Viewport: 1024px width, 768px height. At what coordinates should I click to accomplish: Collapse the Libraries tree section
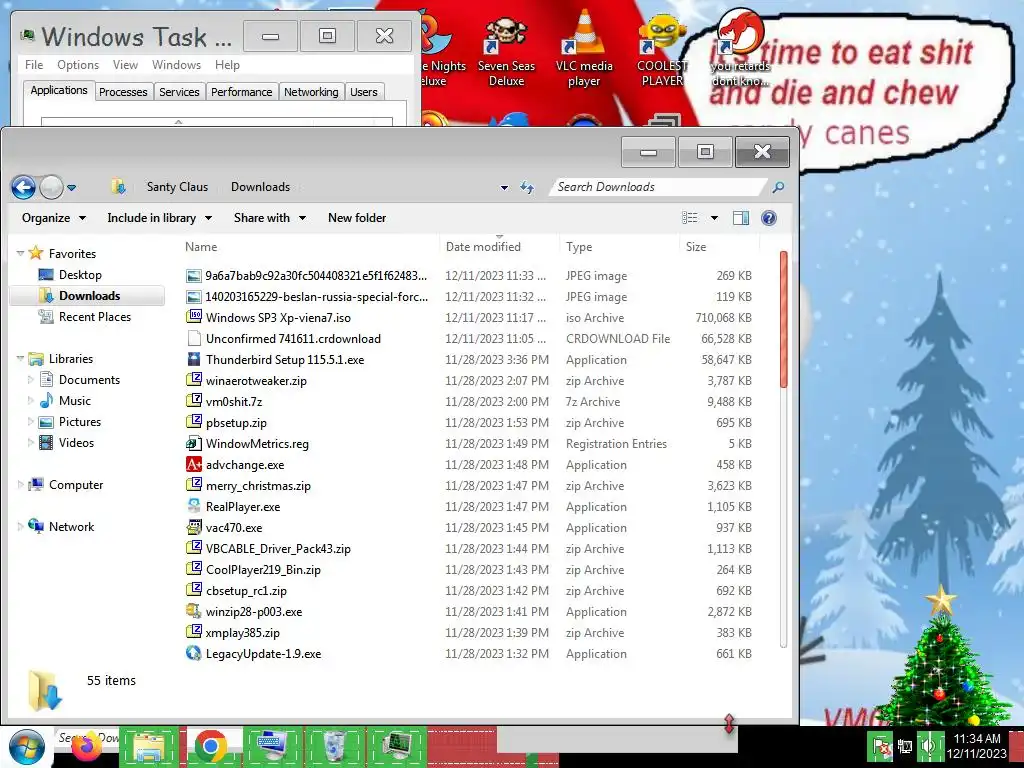click(20, 359)
